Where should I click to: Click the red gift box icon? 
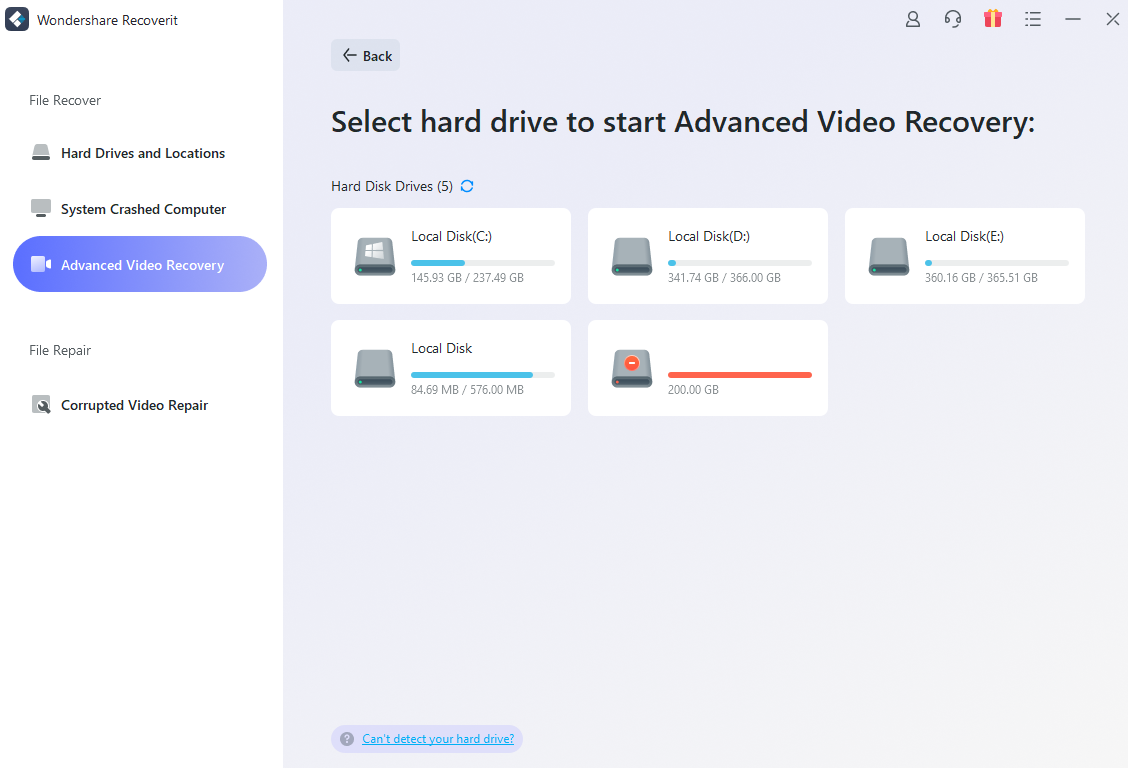click(x=993, y=19)
